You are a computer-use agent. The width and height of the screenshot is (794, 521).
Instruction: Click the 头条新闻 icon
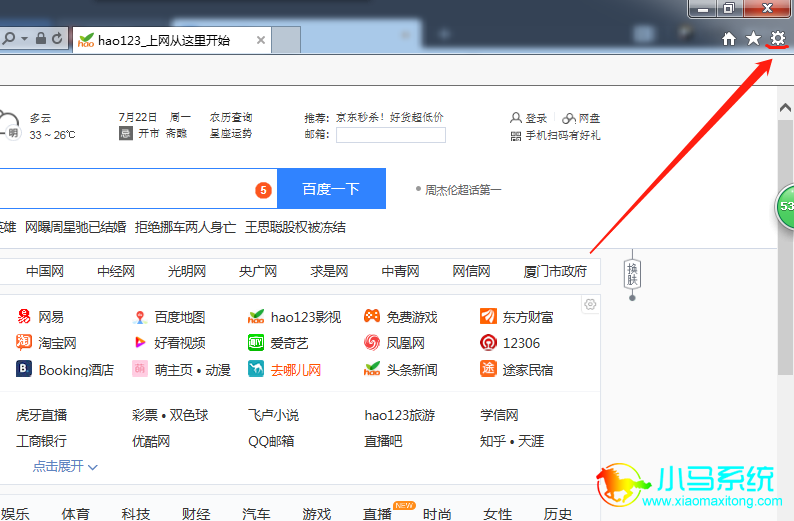tap(372, 369)
